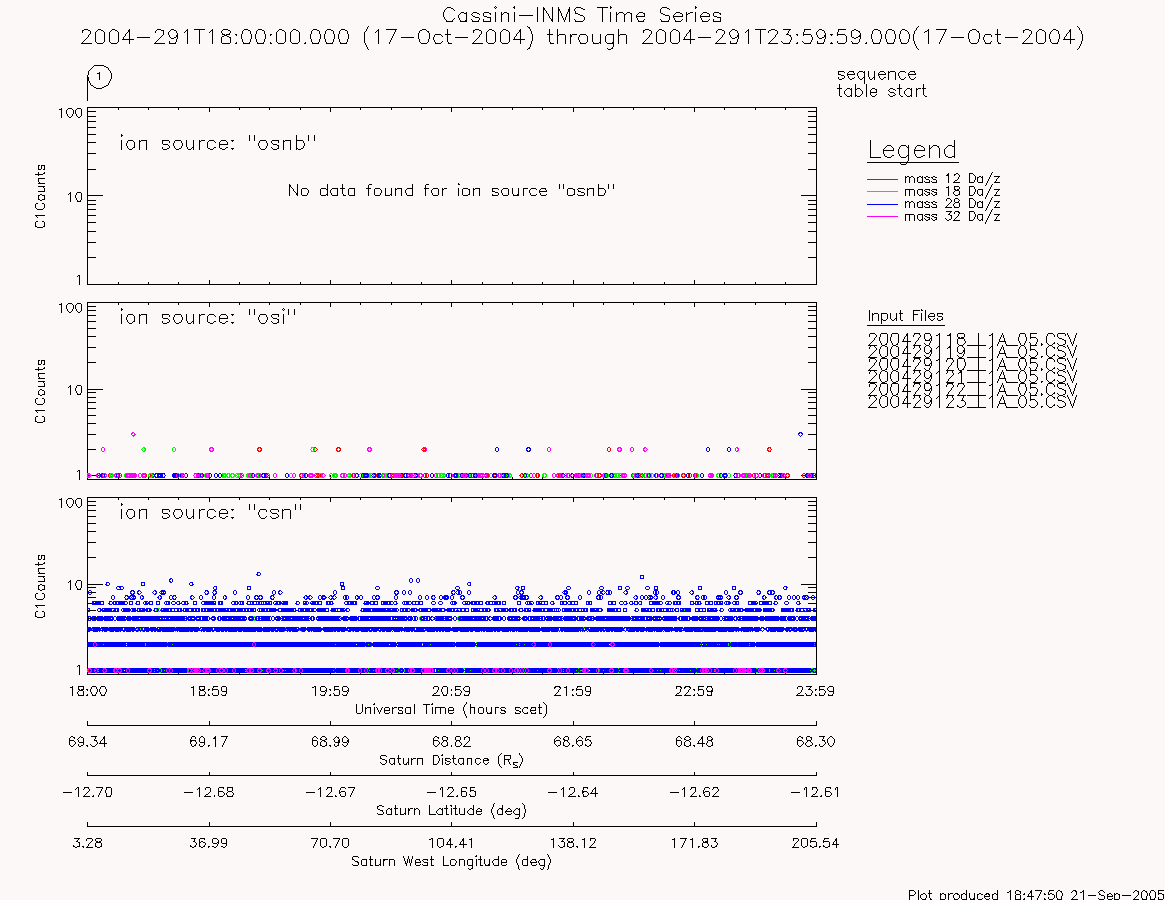Click the '100' y-axis tick of the csn panel

click(x=71, y=503)
